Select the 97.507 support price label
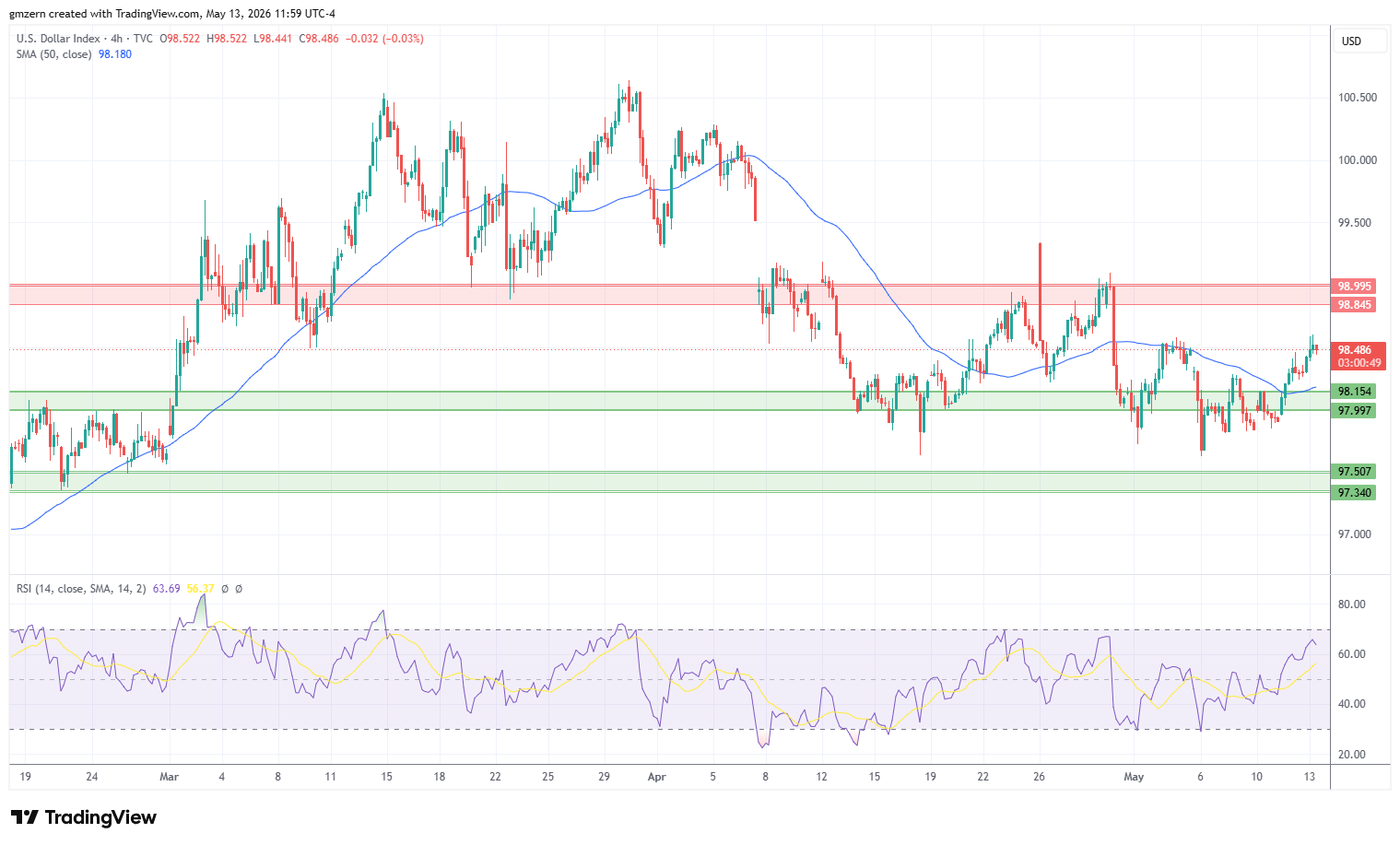The width and height of the screenshot is (1400, 845). (x=1355, y=472)
